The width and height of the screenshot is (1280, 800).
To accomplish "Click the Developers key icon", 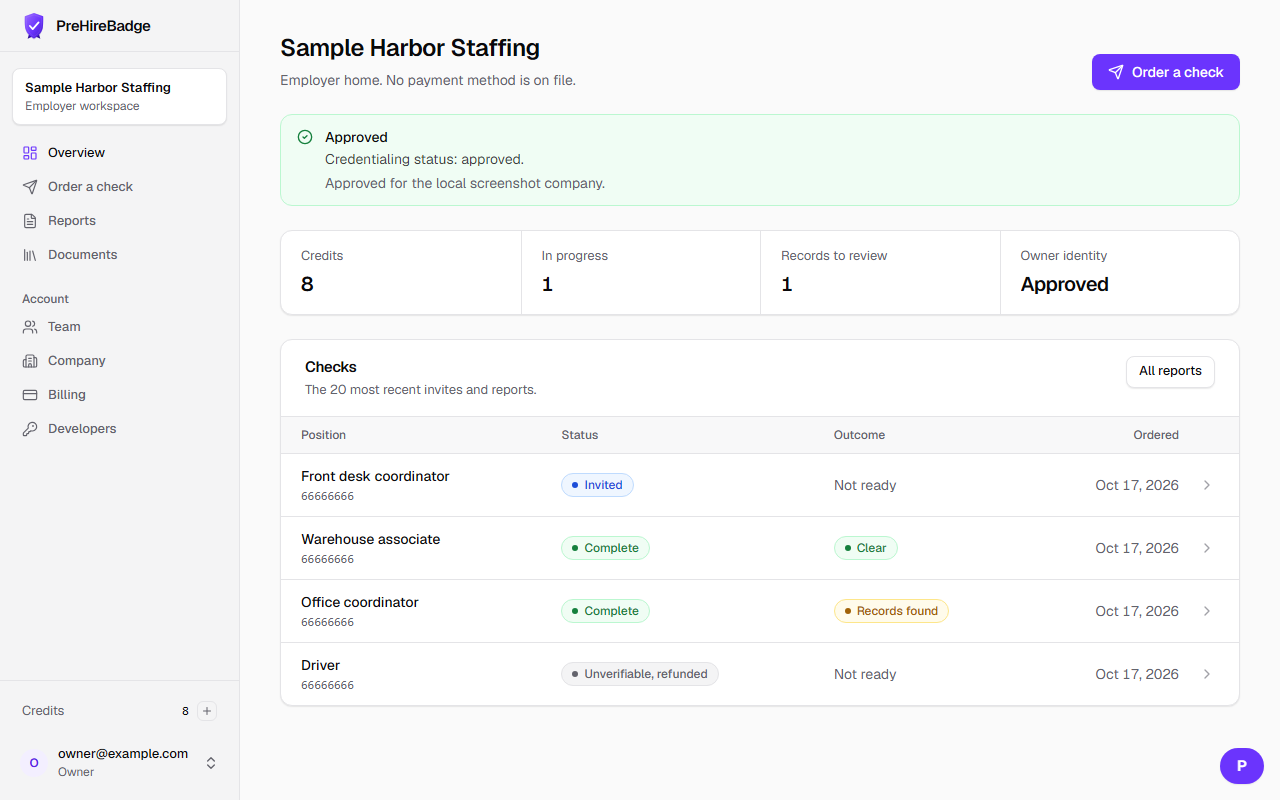I will (30, 429).
